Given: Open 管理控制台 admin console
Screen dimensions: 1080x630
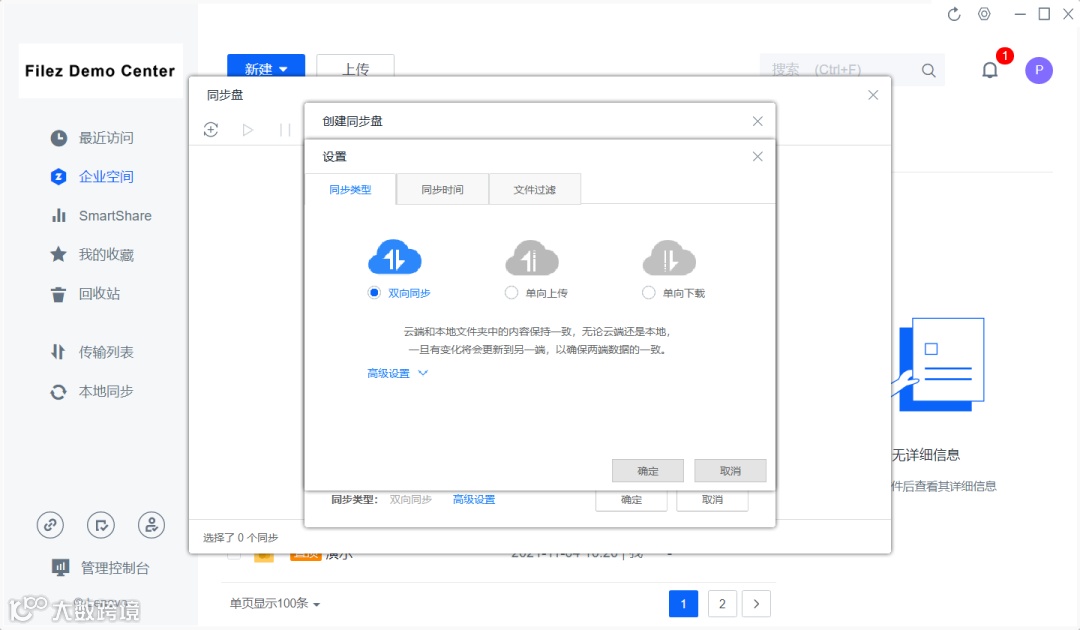Looking at the screenshot, I should tap(101, 568).
